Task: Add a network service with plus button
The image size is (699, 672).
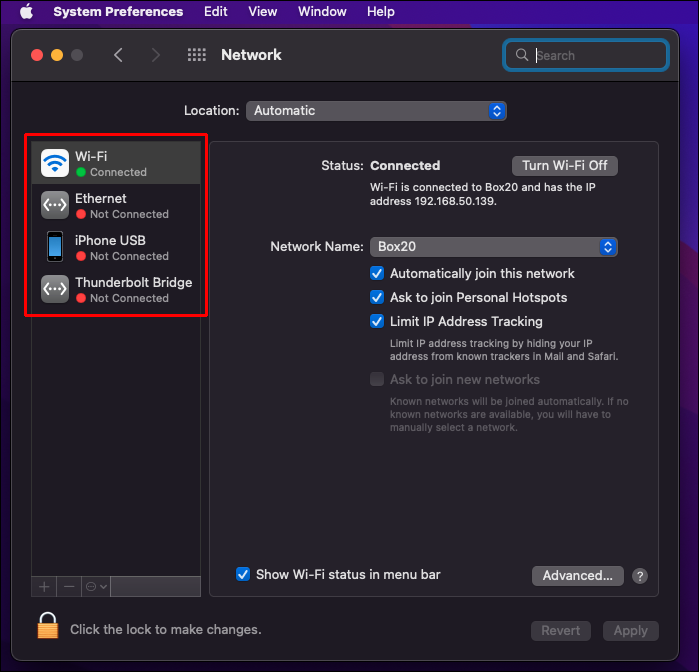Action: 44,586
